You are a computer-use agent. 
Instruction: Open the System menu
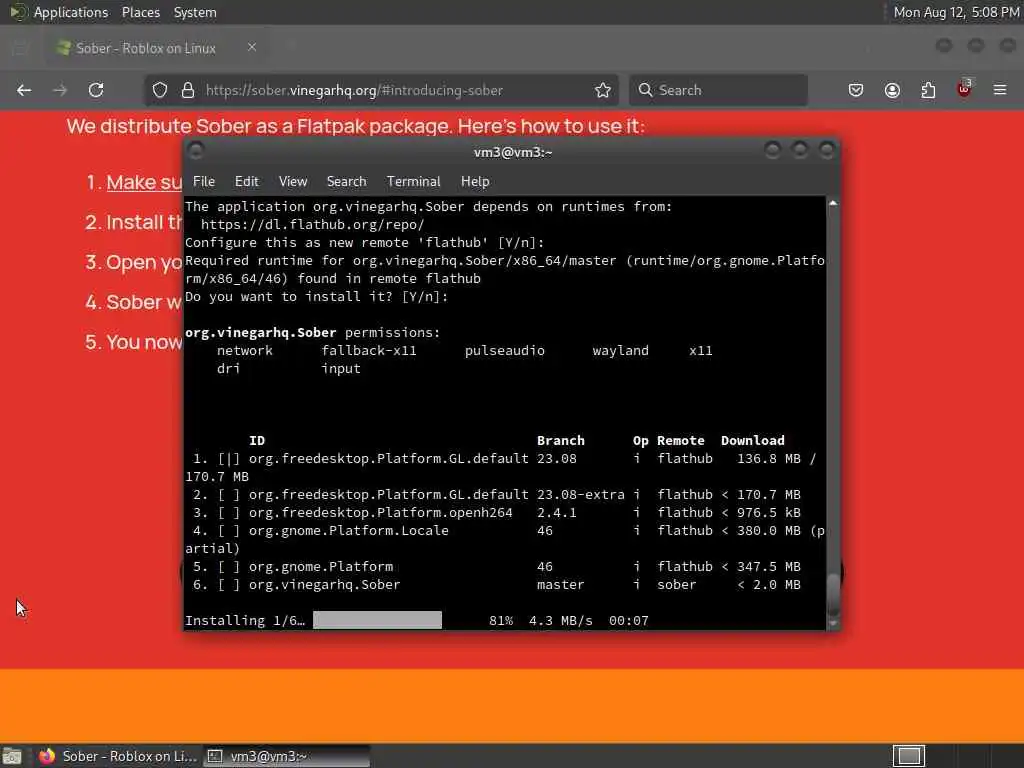(x=195, y=12)
